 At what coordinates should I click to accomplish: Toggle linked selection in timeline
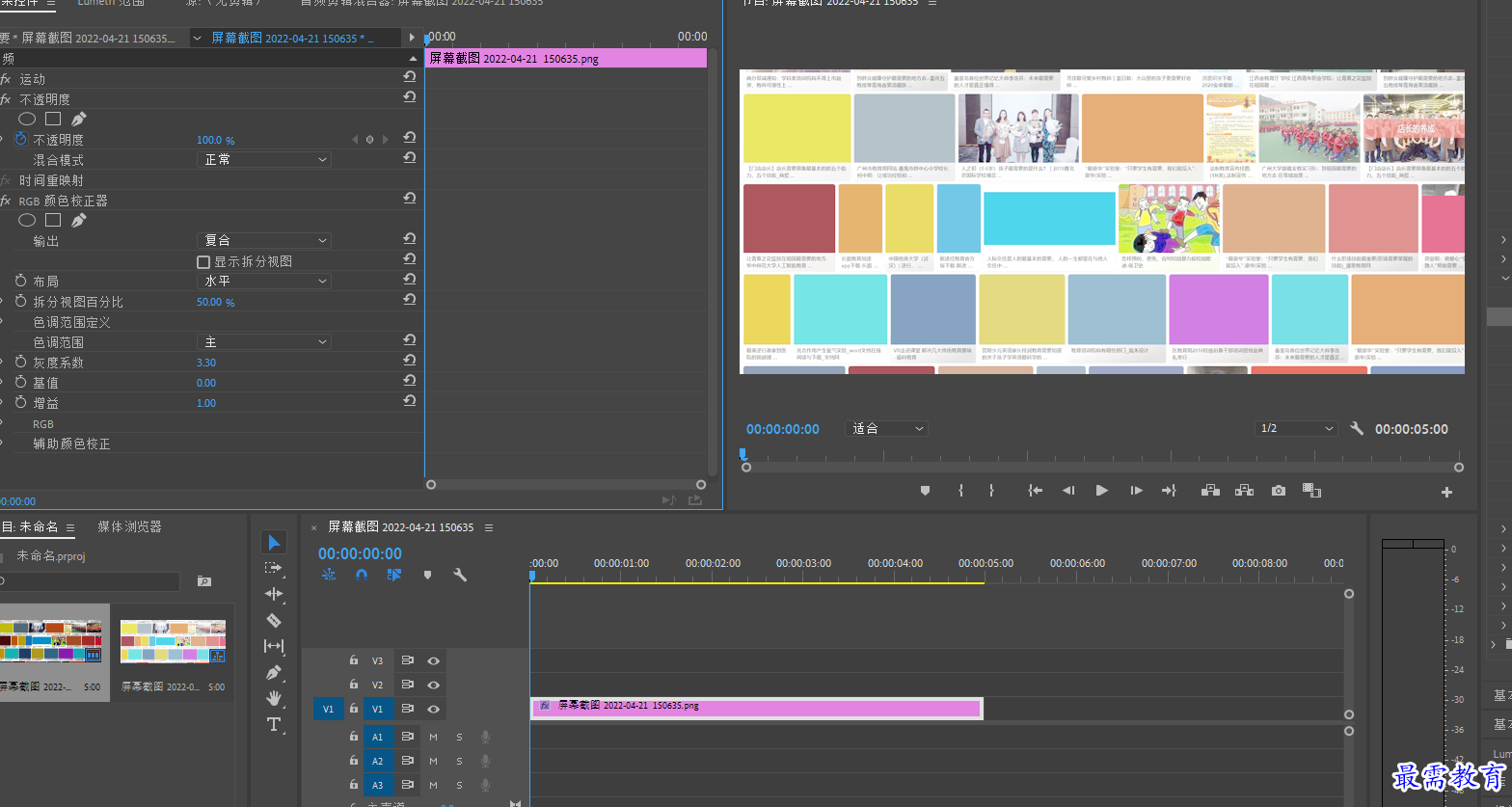(393, 575)
